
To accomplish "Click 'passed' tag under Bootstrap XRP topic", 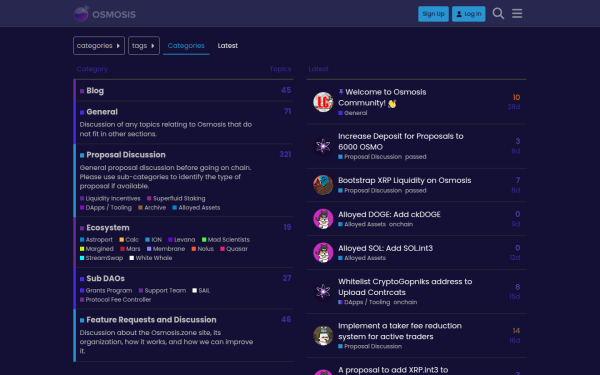I will pyautogui.click(x=416, y=191).
